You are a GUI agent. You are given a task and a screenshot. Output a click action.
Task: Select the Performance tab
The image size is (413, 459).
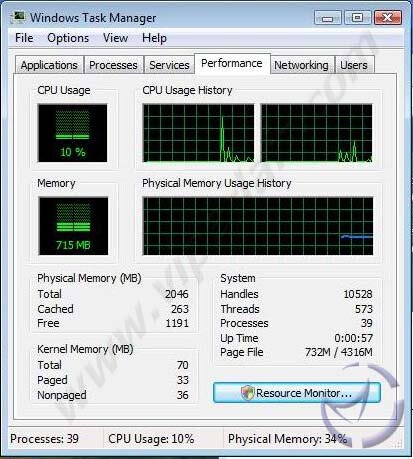pyautogui.click(x=232, y=63)
